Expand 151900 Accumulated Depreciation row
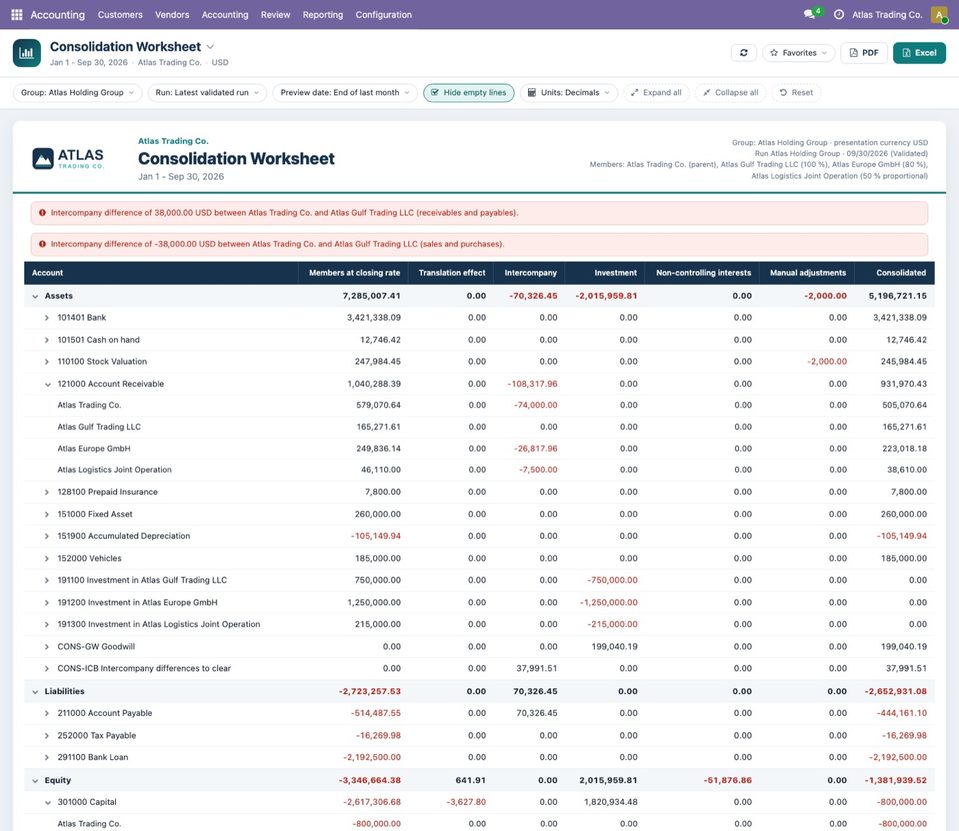 click(x=46, y=536)
